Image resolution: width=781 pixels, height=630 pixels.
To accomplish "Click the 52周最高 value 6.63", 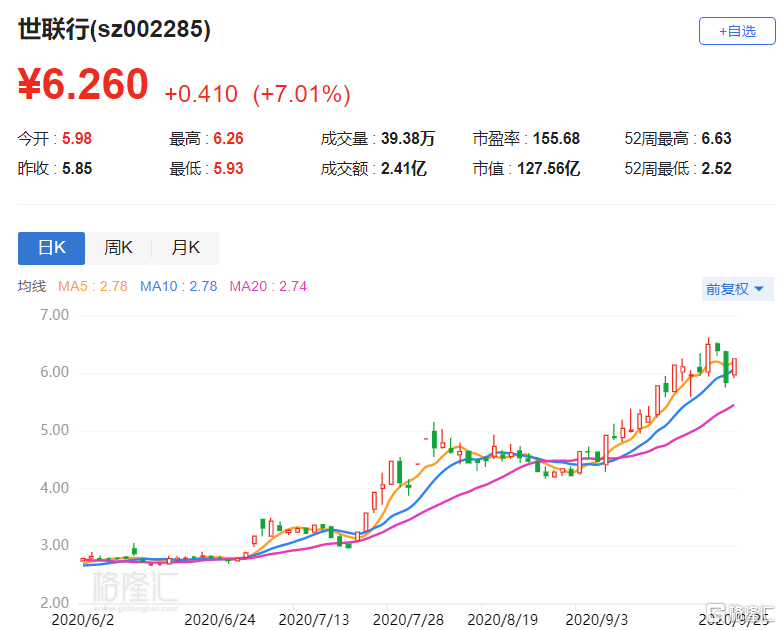I will [716, 138].
